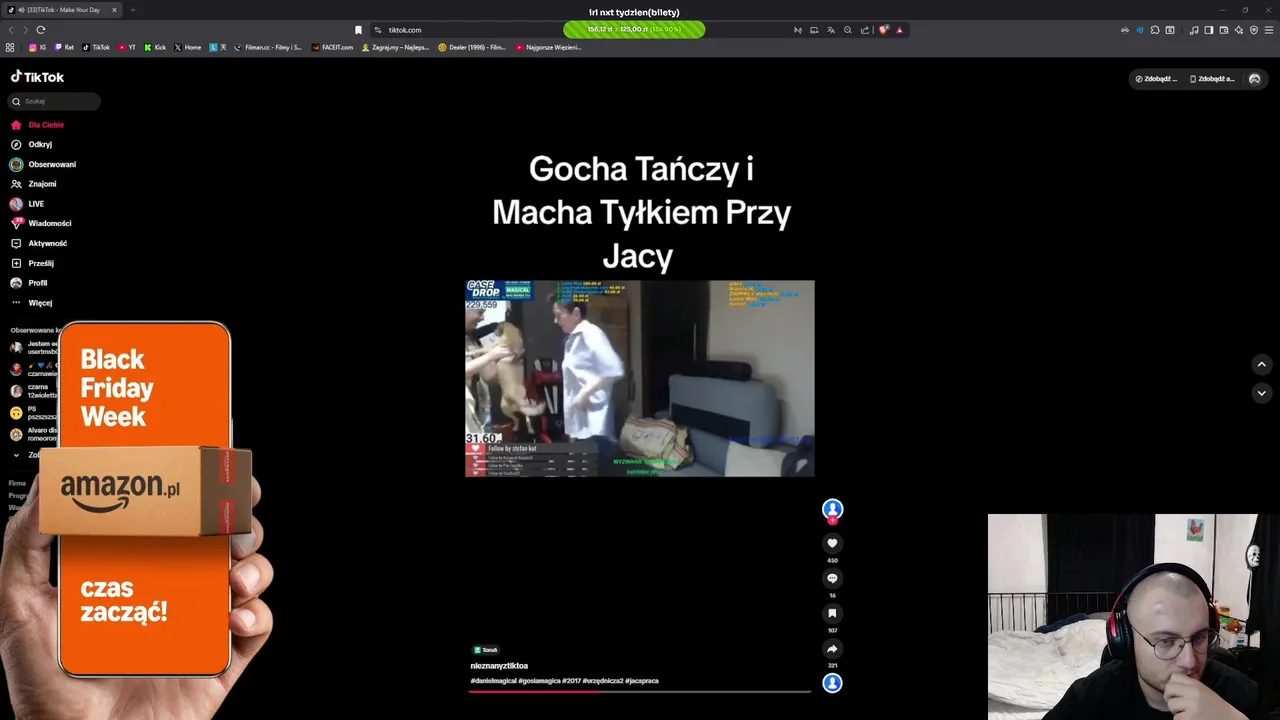Open the #danielmagical hashtag
Viewport: 1280px width, 720px height.
(493, 681)
